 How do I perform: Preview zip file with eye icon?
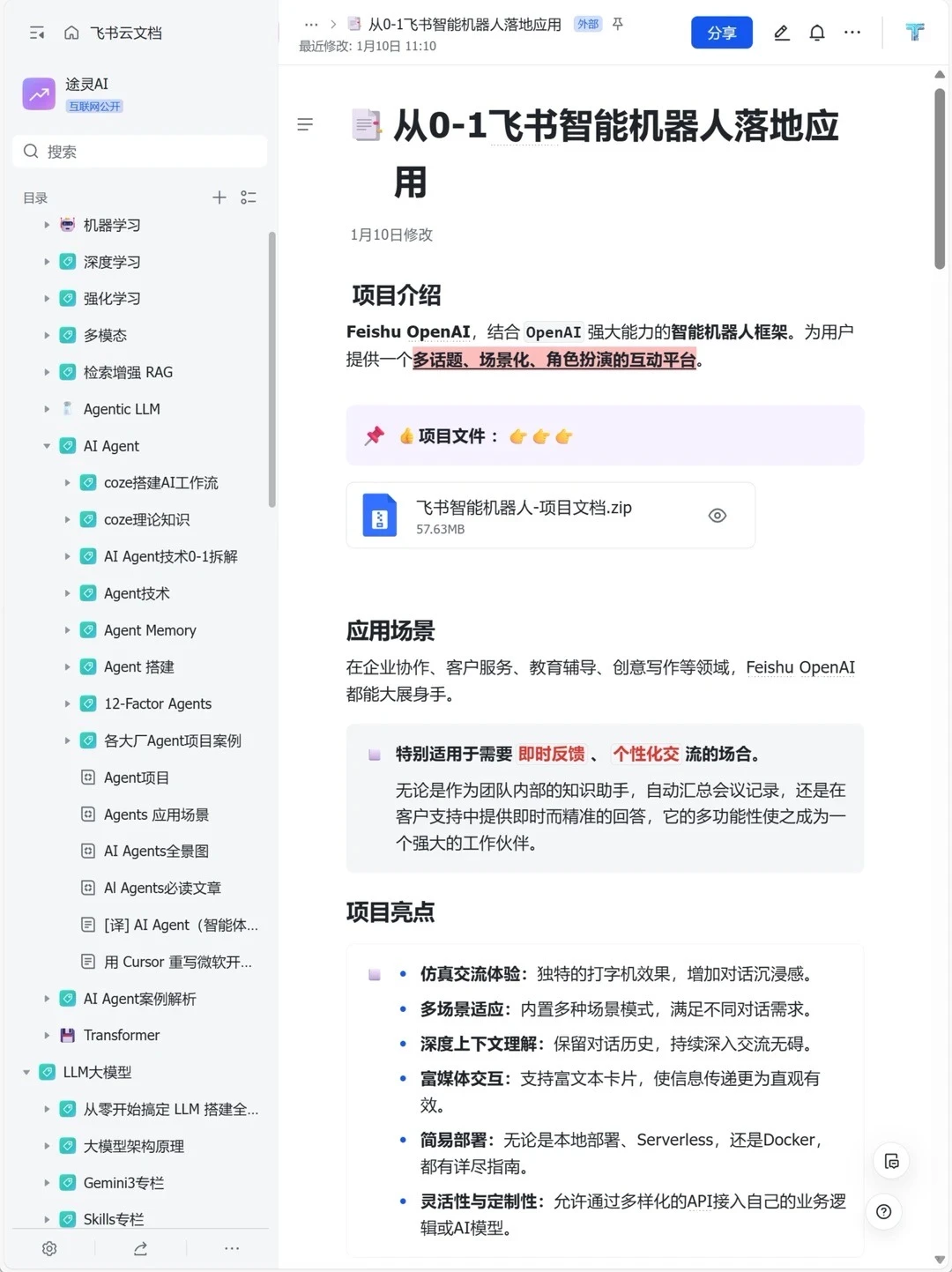tap(718, 516)
